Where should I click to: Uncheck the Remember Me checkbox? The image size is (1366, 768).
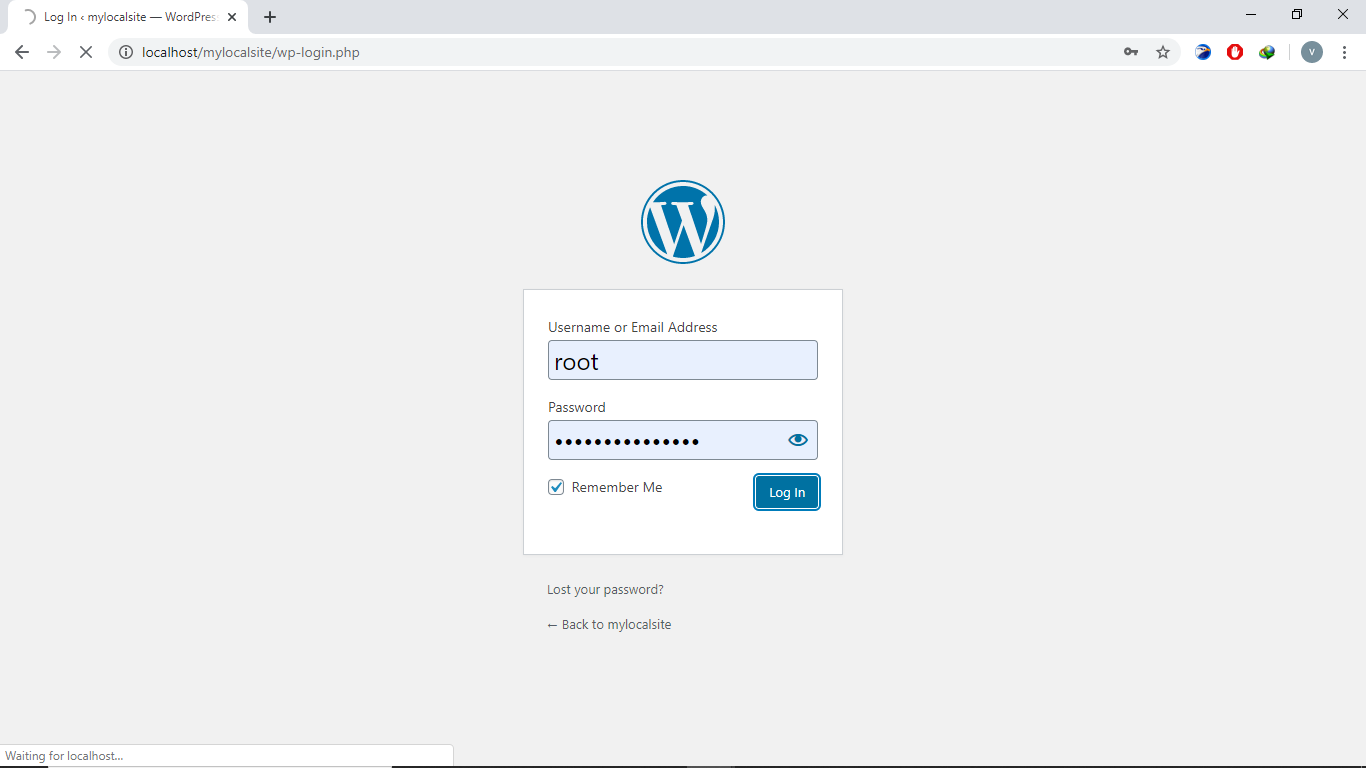tap(556, 487)
